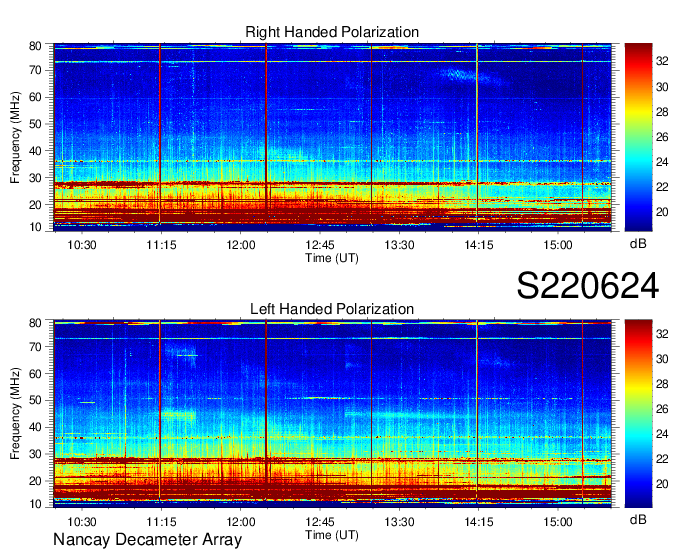This screenshot has width=680, height=552.
Task: Click the 10 MHz tick label on Right Handed plot
Action: tap(35, 227)
